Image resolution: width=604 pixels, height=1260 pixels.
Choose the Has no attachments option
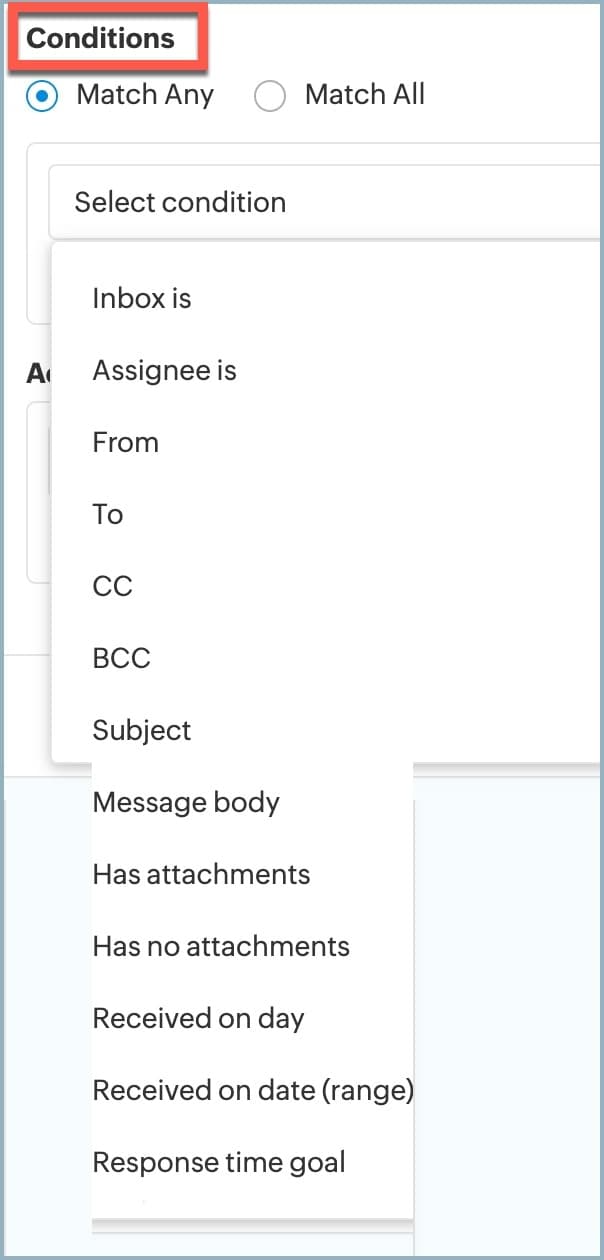pos(221,946)
